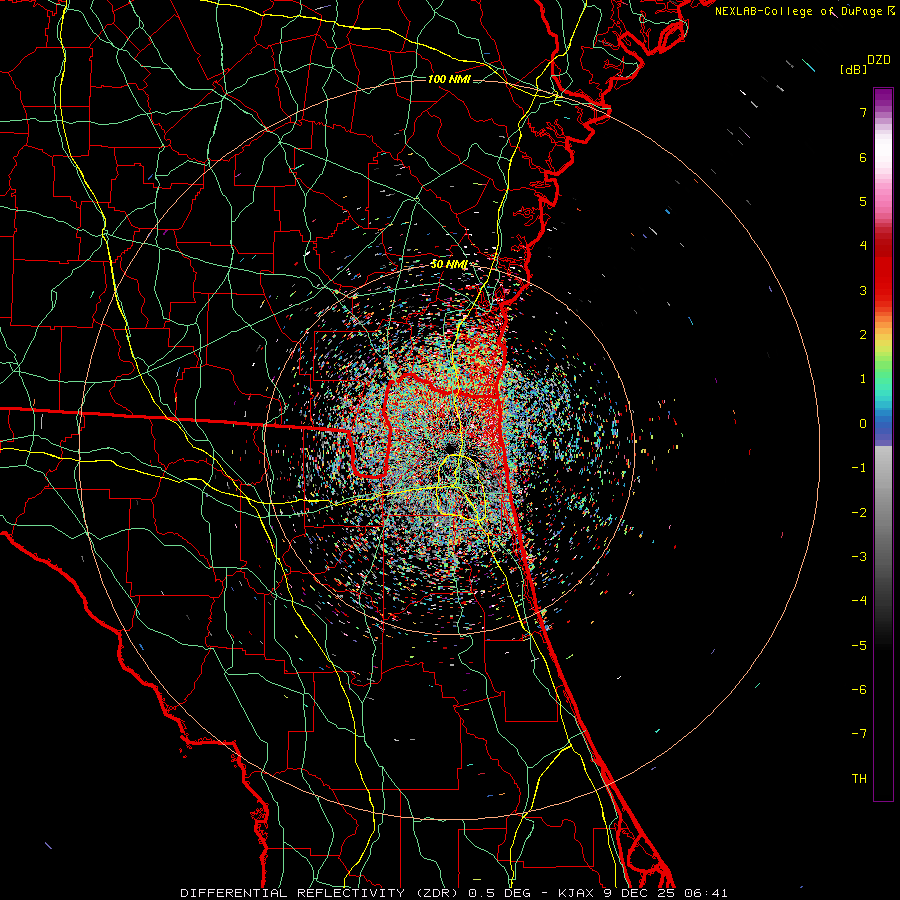Click the -6 value on the color scale
This screenshot has width=900, height=900.
859,690
